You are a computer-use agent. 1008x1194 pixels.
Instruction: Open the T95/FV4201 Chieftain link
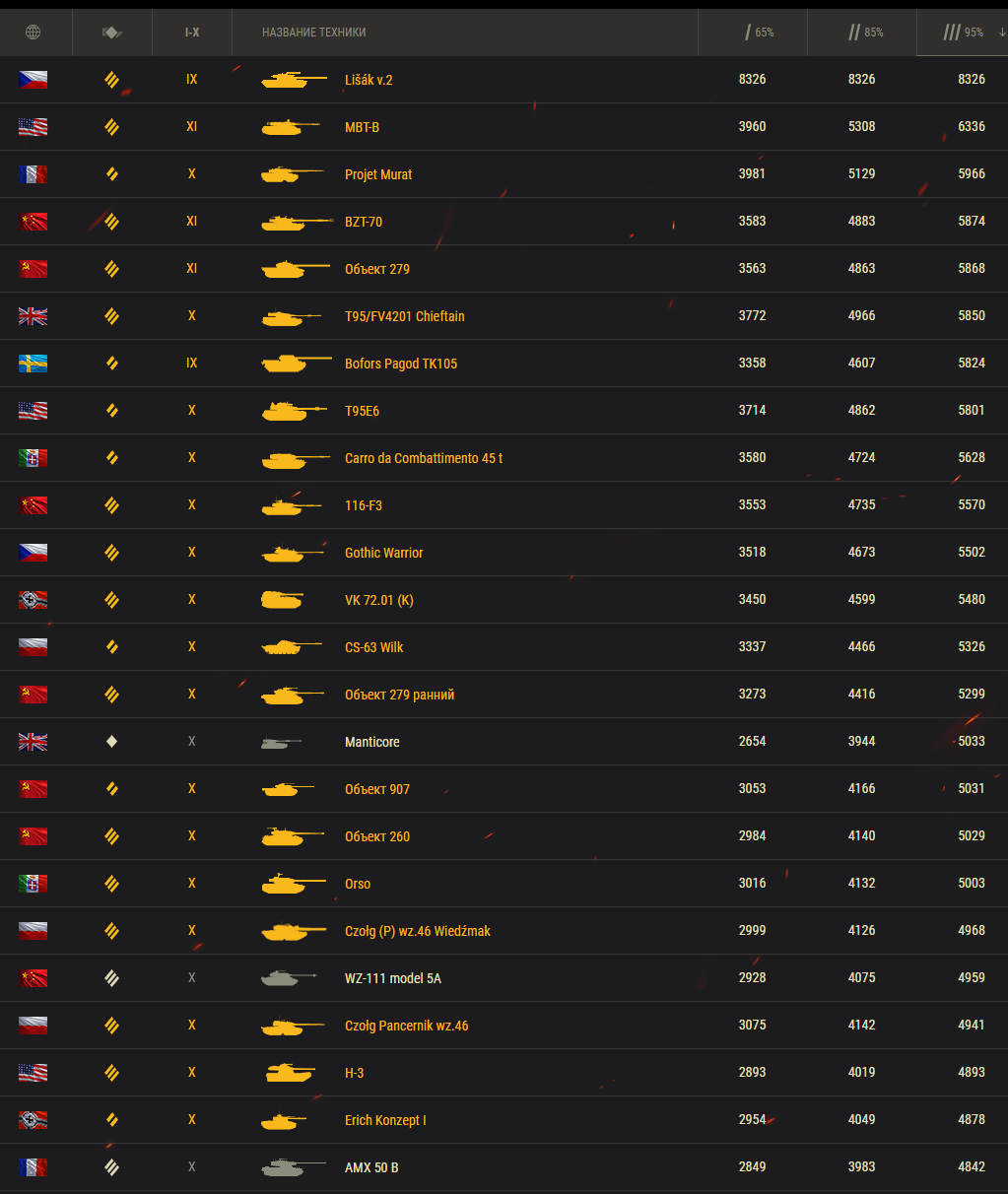click(404, 316)
